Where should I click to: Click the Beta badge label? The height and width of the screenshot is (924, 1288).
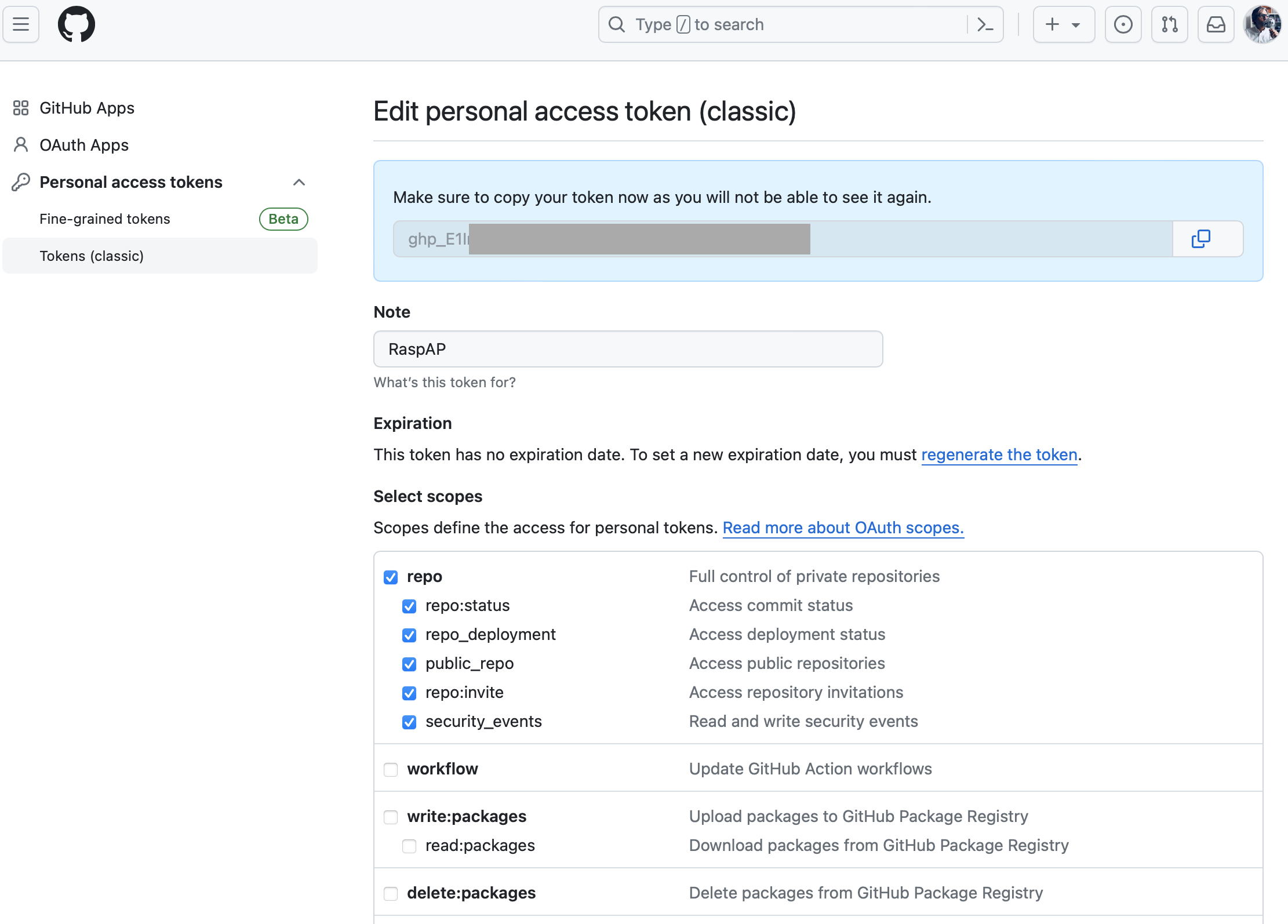point(283,219)
